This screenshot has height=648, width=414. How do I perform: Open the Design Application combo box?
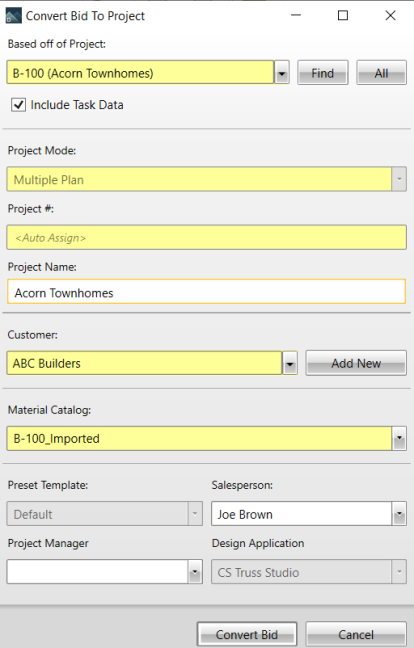(309, 572)
